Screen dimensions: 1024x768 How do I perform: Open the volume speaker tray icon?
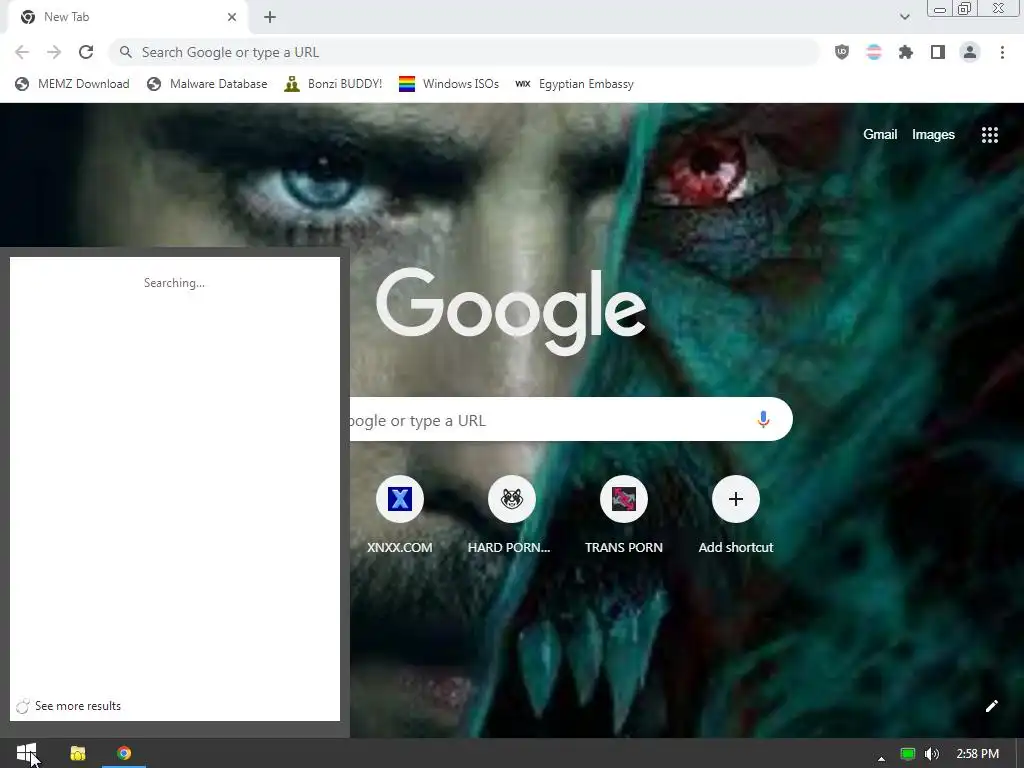[x=932, y=754]
